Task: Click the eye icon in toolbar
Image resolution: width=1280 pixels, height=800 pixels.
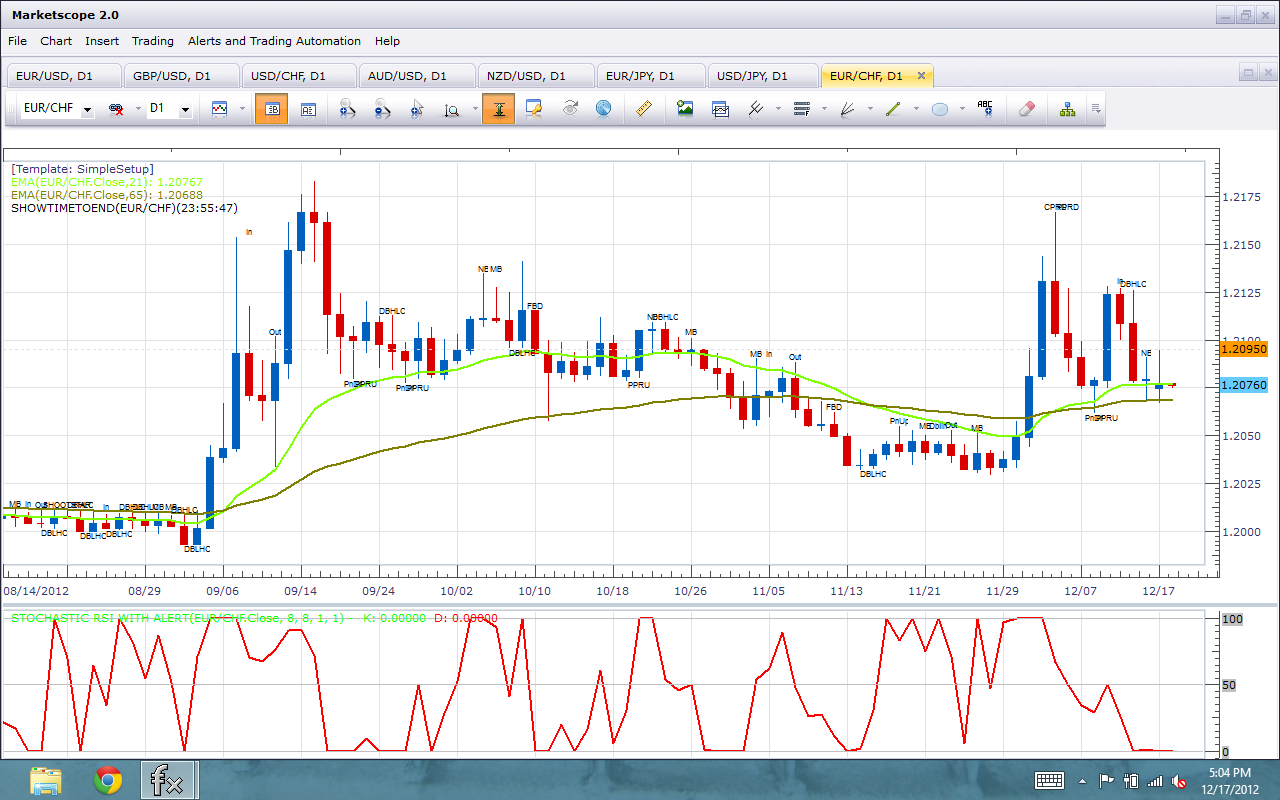Action: [569, 109]
